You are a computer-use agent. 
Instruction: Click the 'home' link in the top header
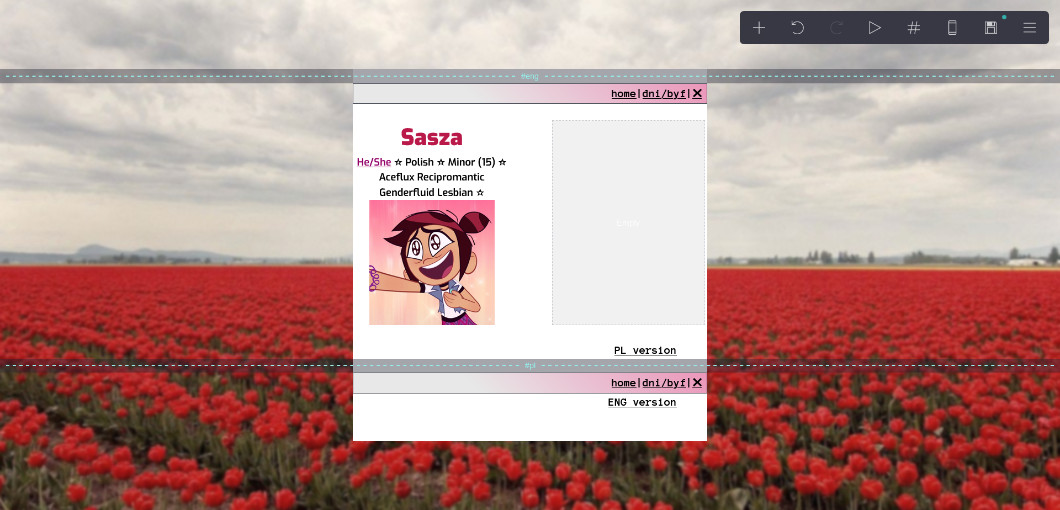pyautogui.click(x=623, y=94)
